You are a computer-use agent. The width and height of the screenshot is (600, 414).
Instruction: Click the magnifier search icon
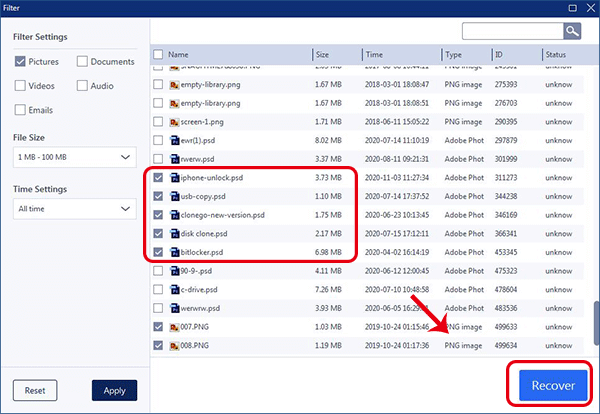pos(572,31)
